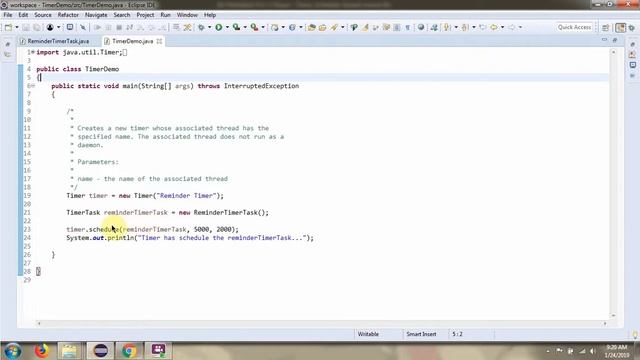Click the Forward navigation arrow

(x=511, y=27)
